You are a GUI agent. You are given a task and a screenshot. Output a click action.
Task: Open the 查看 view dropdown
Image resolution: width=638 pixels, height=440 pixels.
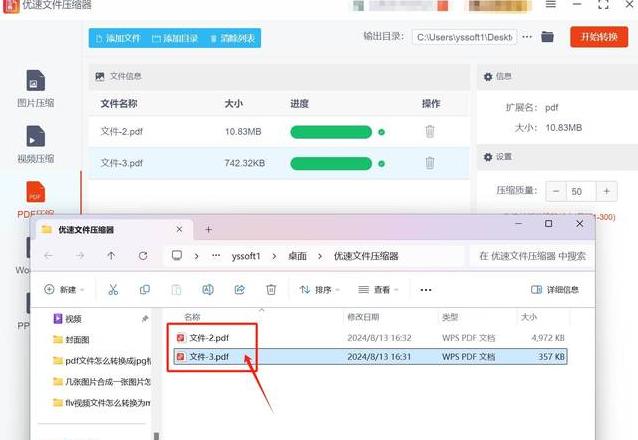378,290
